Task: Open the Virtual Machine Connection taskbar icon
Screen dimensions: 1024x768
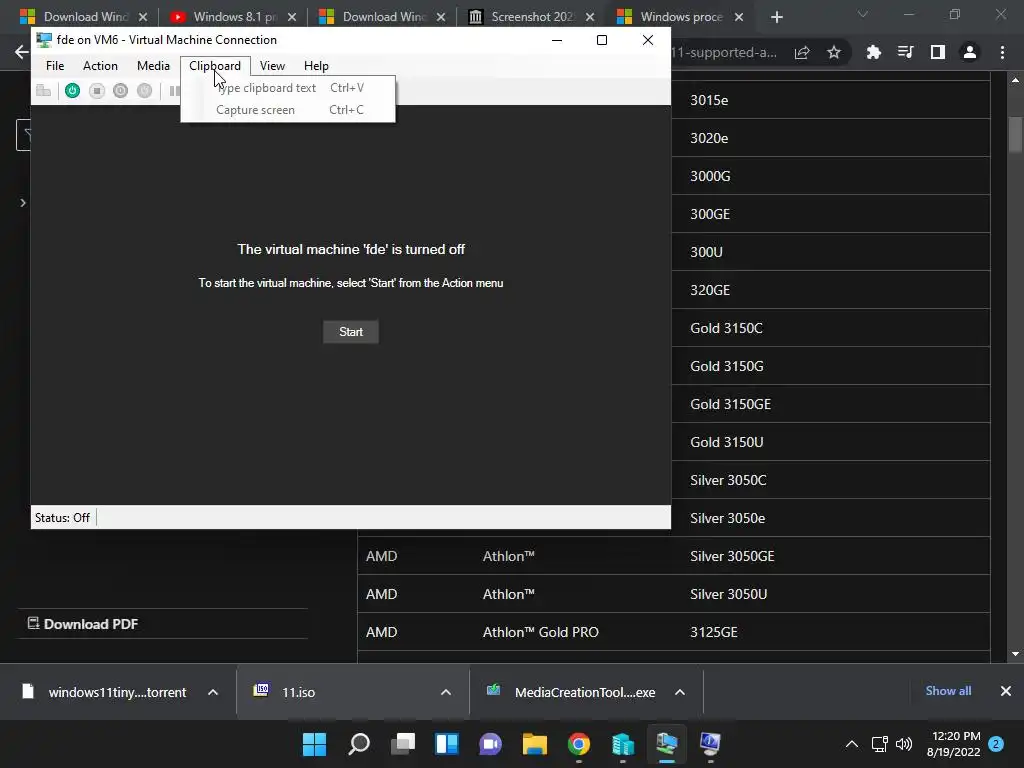Action: coord(667,744)
